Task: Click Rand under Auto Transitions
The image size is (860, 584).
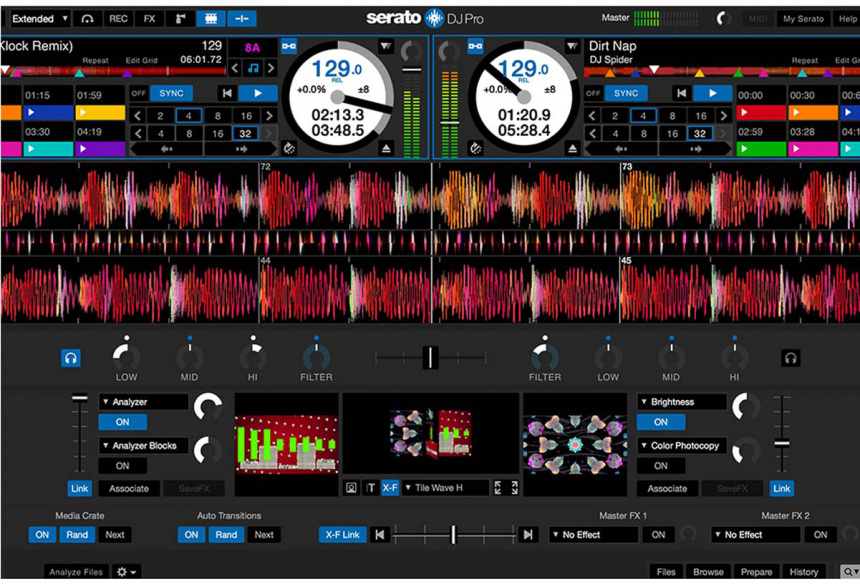Action: click(227, 534)
